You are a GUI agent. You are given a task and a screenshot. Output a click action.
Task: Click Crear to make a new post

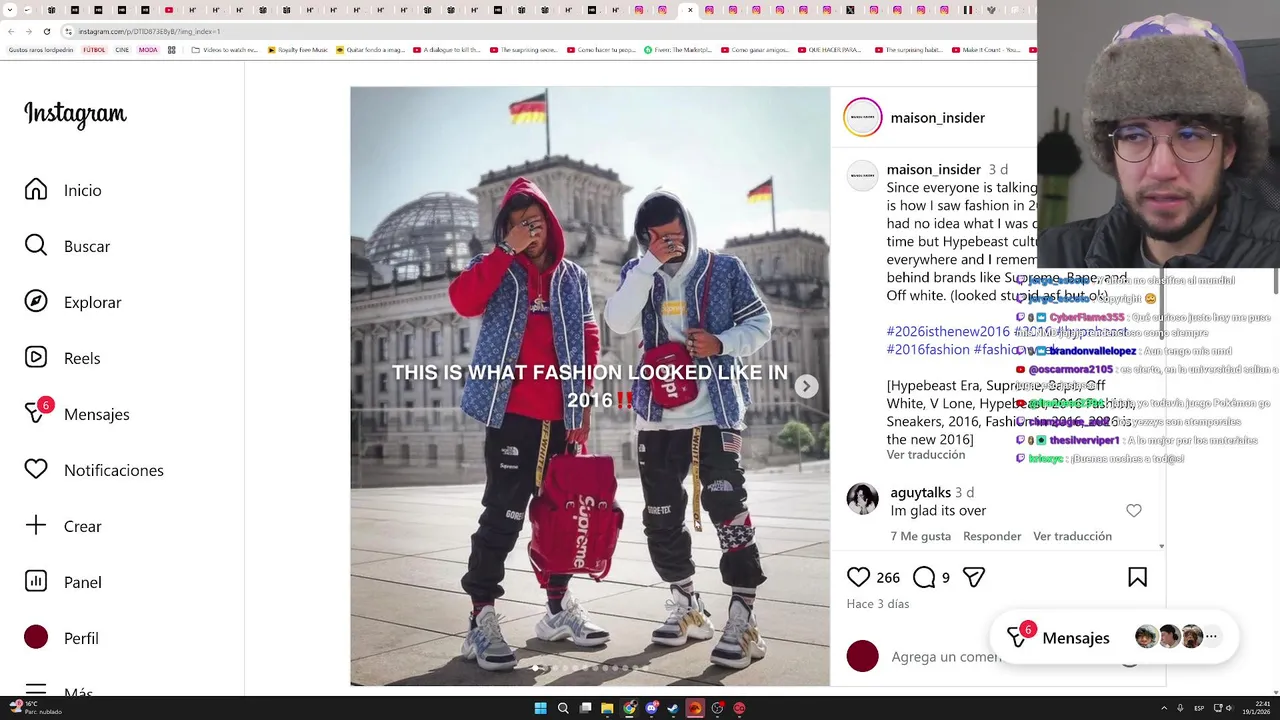(63, 526)
